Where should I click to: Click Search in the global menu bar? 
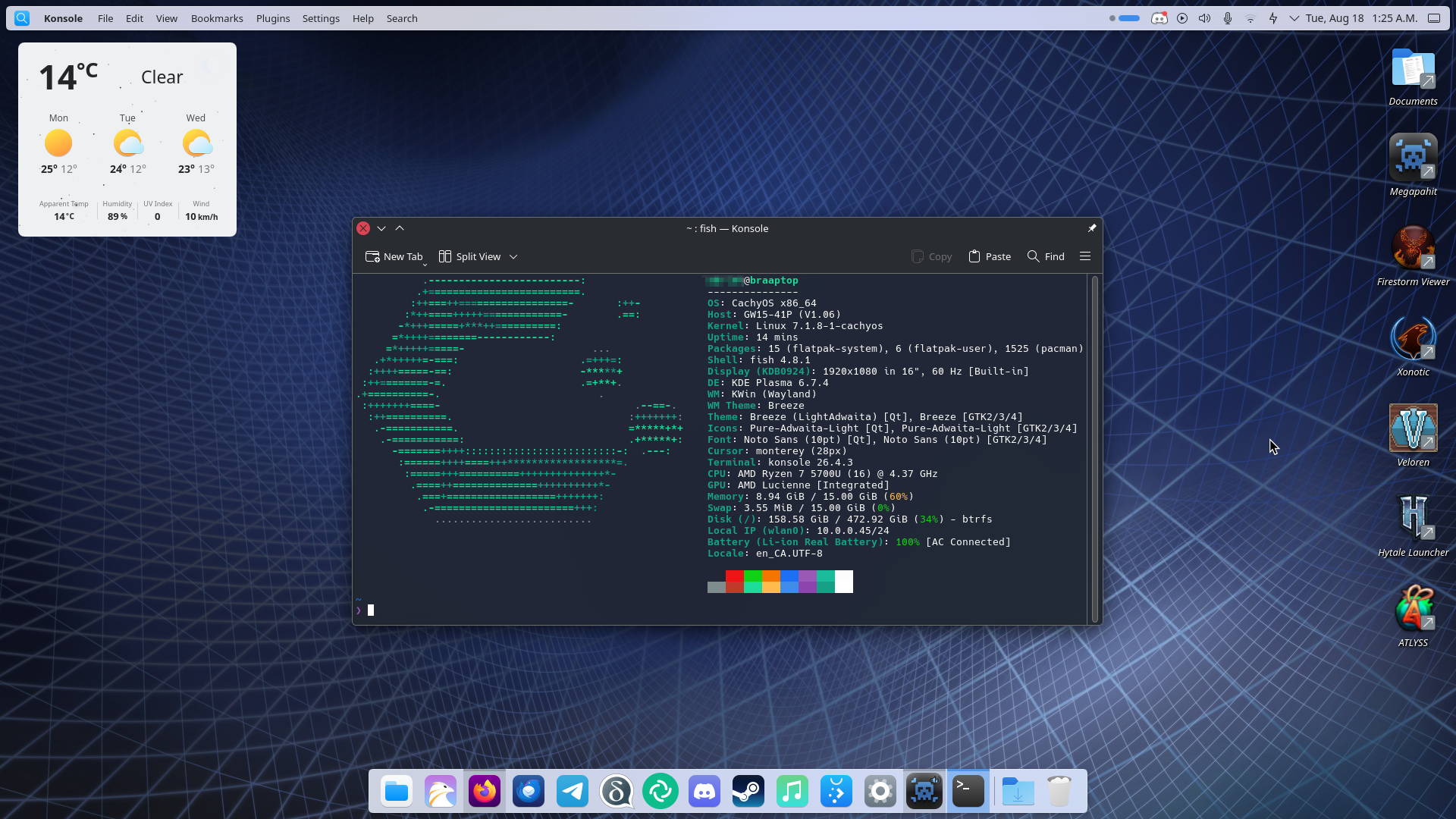coord(402,18)
